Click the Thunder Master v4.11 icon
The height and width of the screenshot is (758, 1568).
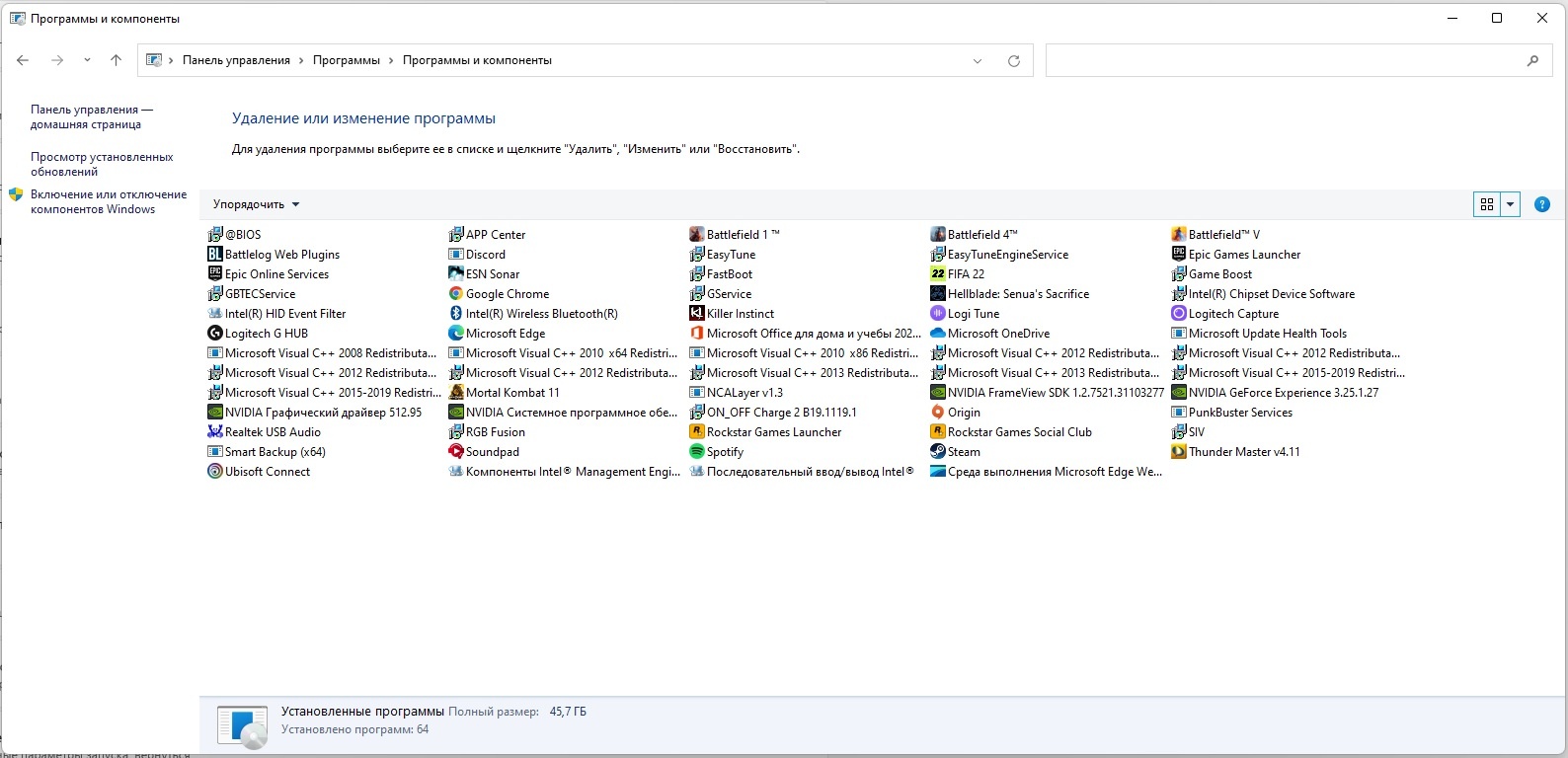pyautogui.click(x=1179, y=452)
